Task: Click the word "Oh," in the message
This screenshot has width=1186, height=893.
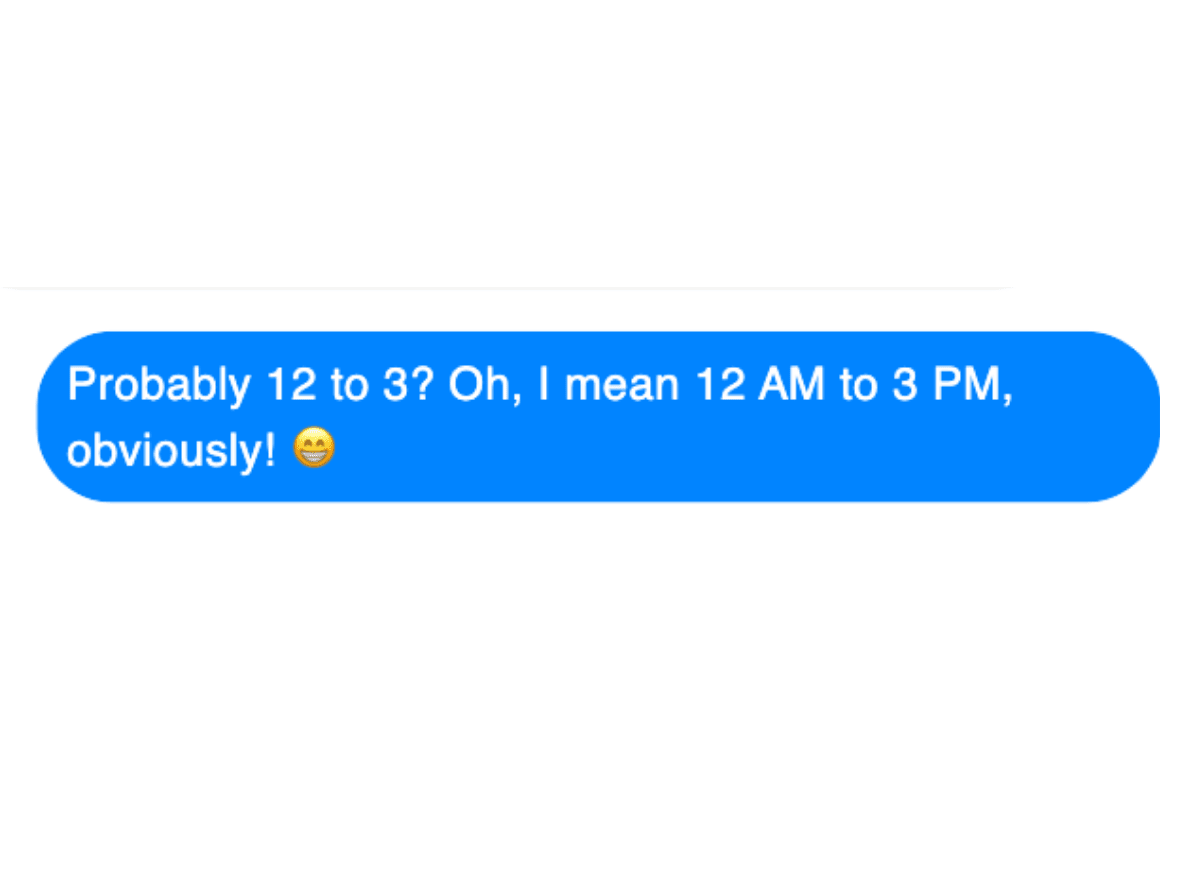Action: click(x=485, y=385)
